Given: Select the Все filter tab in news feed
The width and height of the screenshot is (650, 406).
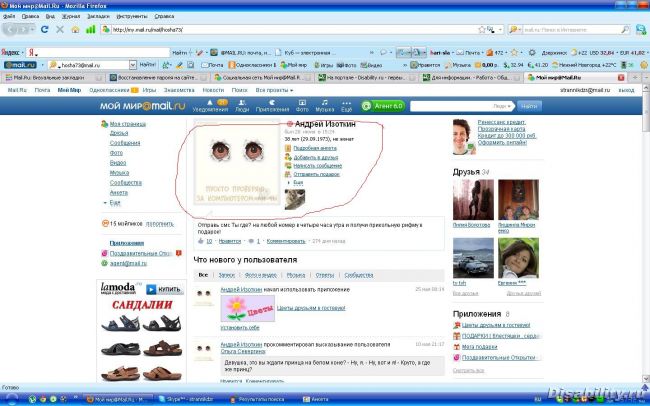Looking at the screenshot, I should tap(203, 275).
